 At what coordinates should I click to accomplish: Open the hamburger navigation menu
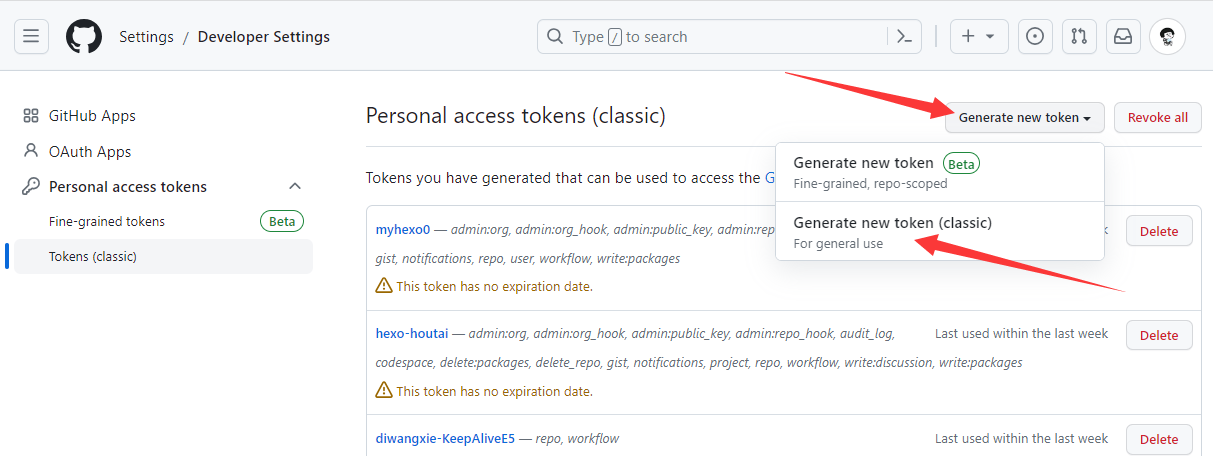(x=31, y=37)
